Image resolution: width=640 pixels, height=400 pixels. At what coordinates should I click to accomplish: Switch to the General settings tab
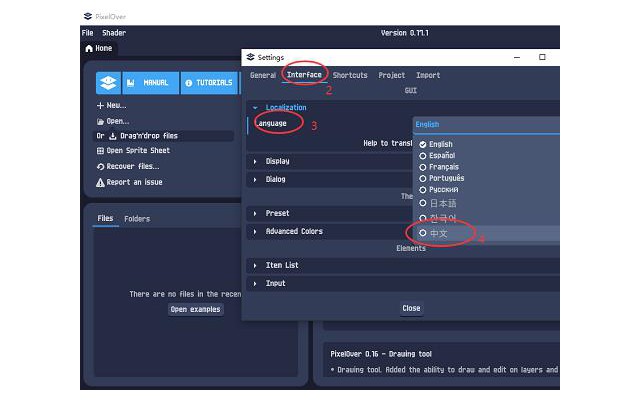263,76
